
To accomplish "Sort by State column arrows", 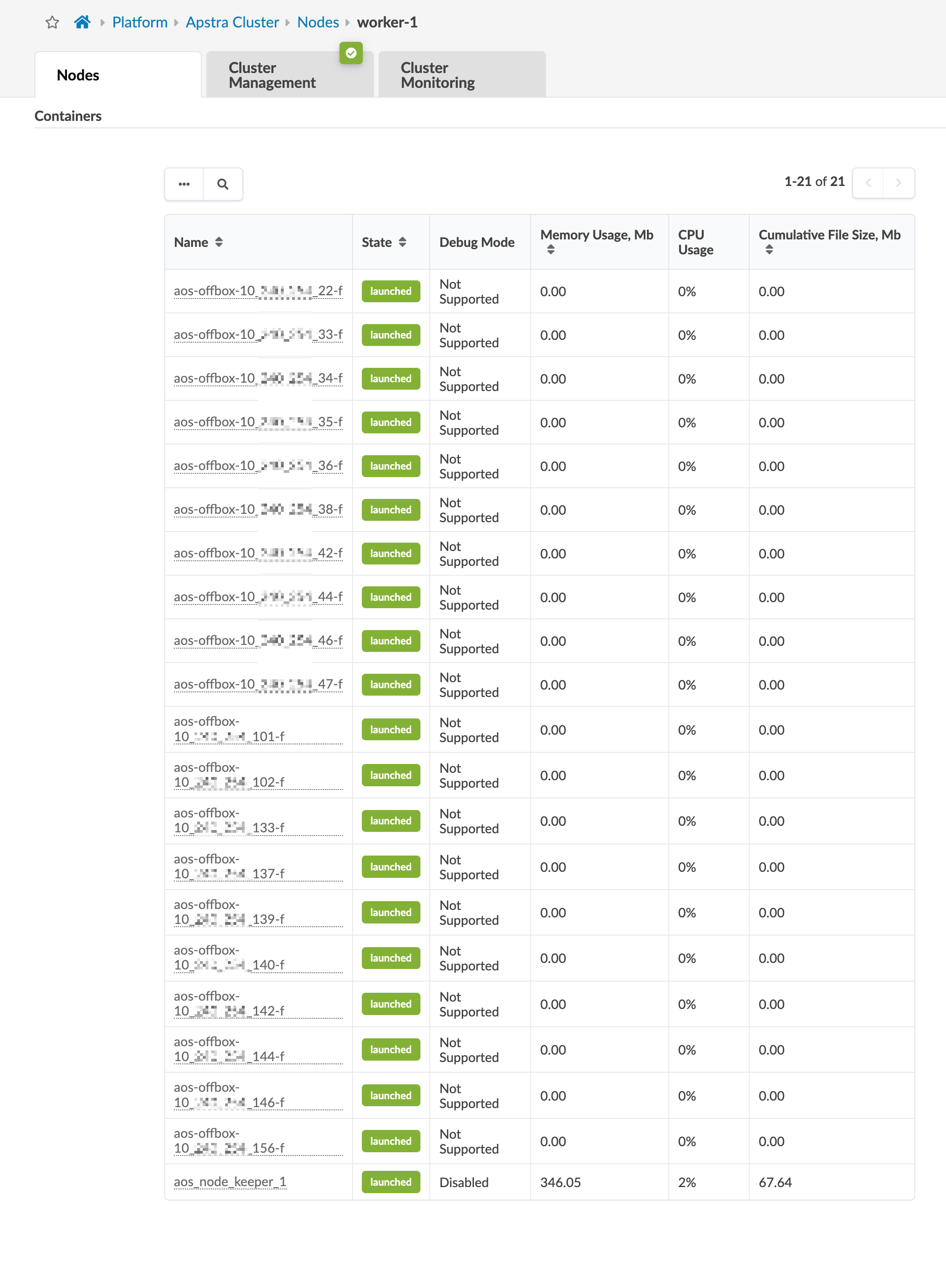I will click(403, 242).
